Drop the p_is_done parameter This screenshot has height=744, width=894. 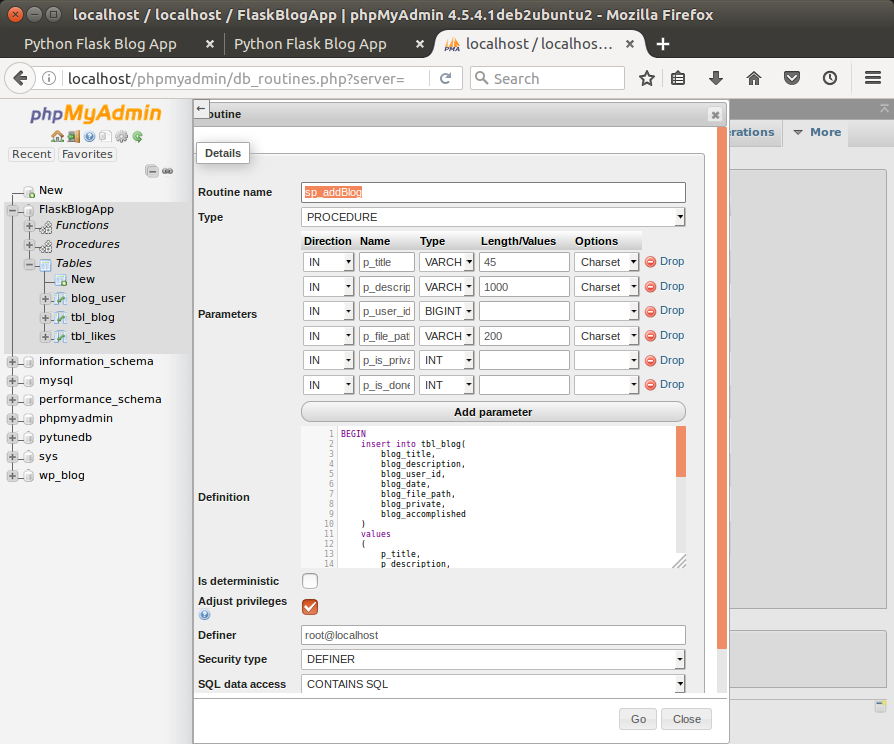tap(665, 385)
